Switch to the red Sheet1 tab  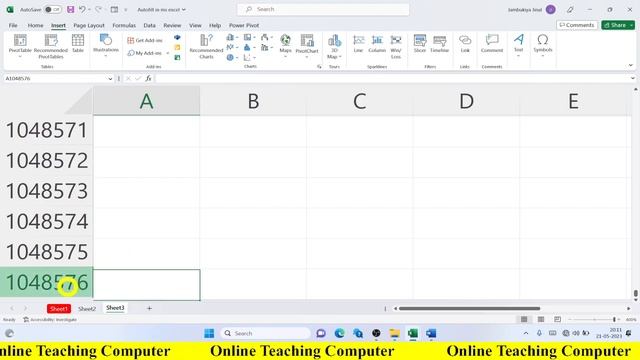coord(59,309)
